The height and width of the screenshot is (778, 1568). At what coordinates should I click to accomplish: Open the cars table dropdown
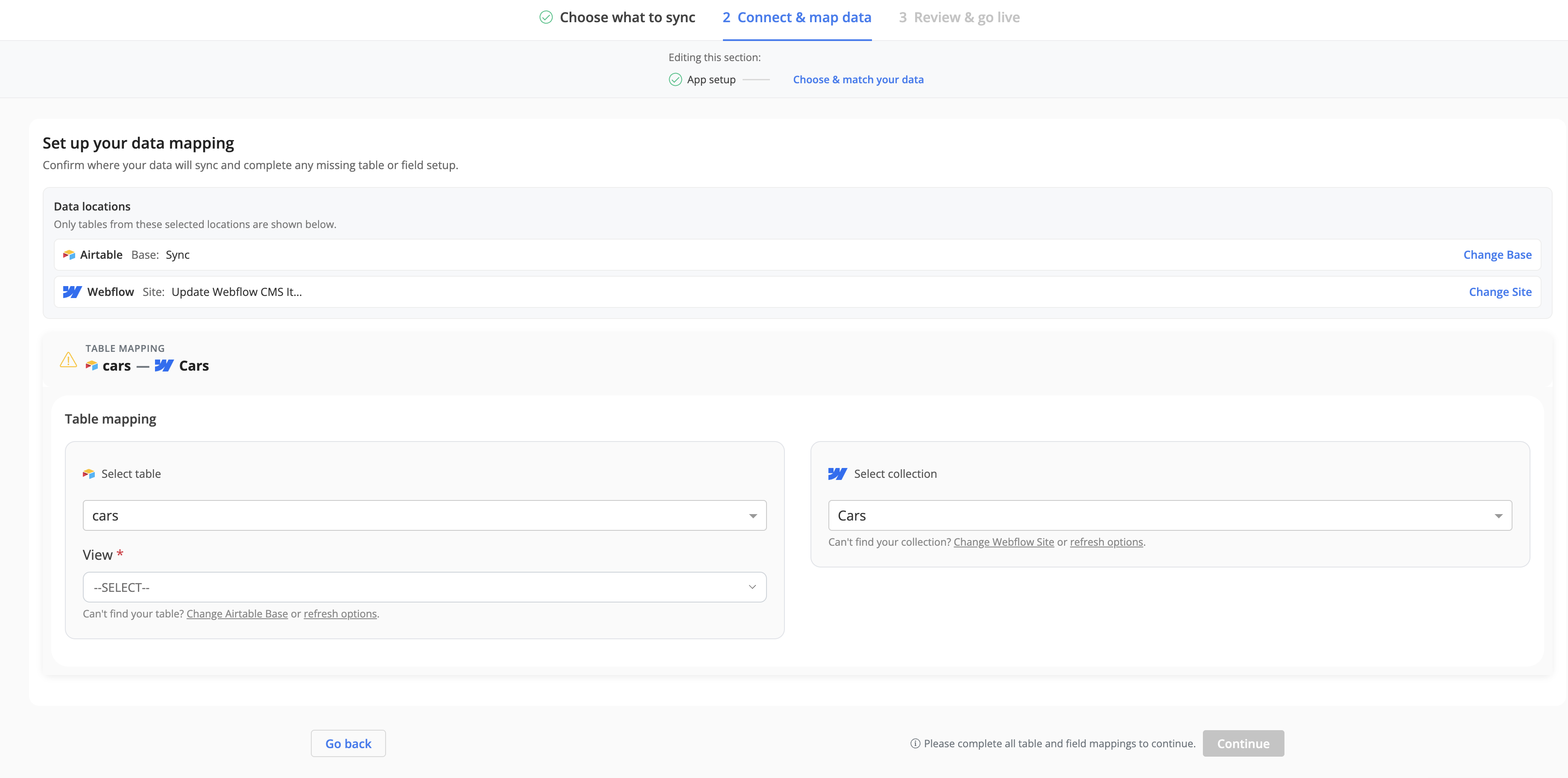click(x=424, y=516)
